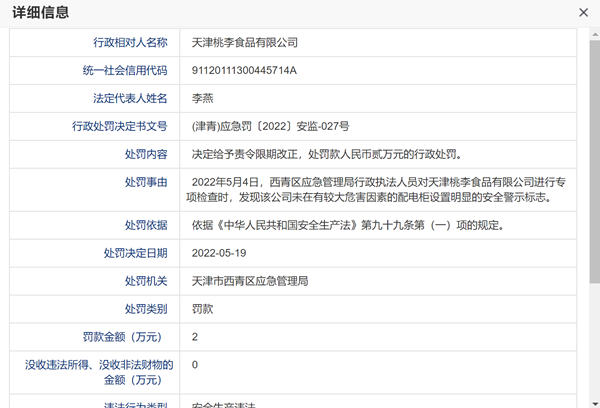Click label 没收违法所得、没收非法财物的金额
This screenshot has height=408, width=600.
(x=99, y=372)
